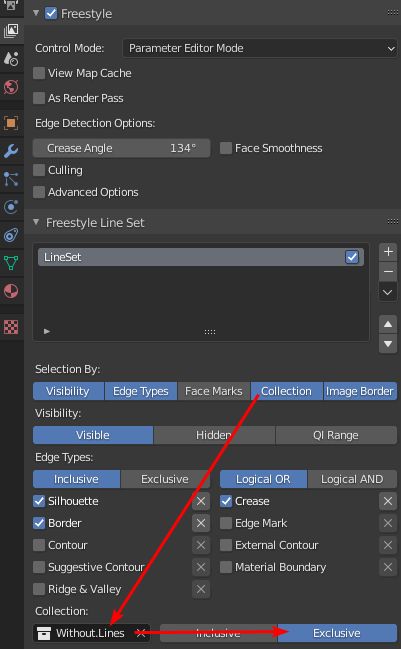Toggle Collection selection tab
The image size is (401, 649).
pos(286,391)
